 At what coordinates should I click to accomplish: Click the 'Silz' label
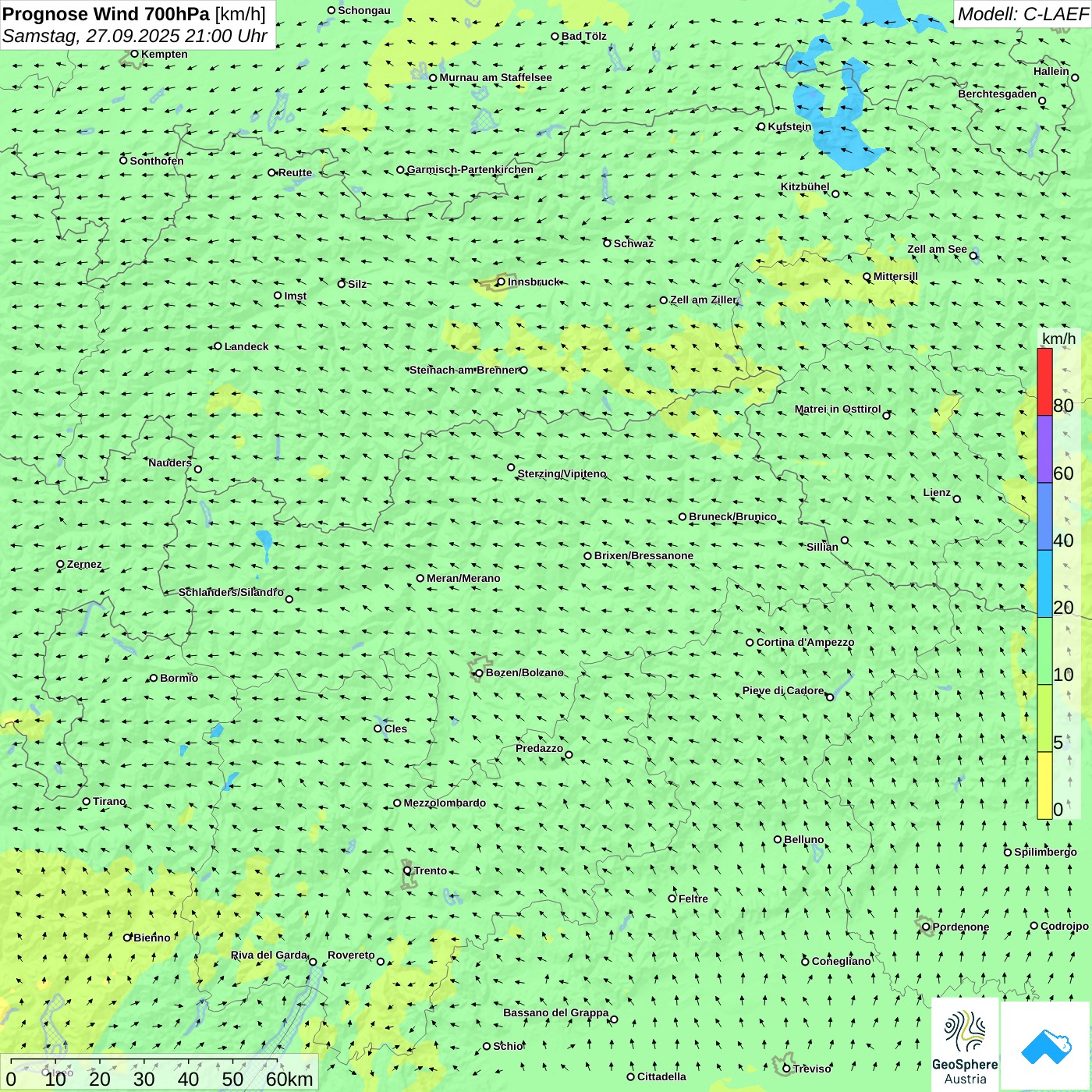point(357,284)
